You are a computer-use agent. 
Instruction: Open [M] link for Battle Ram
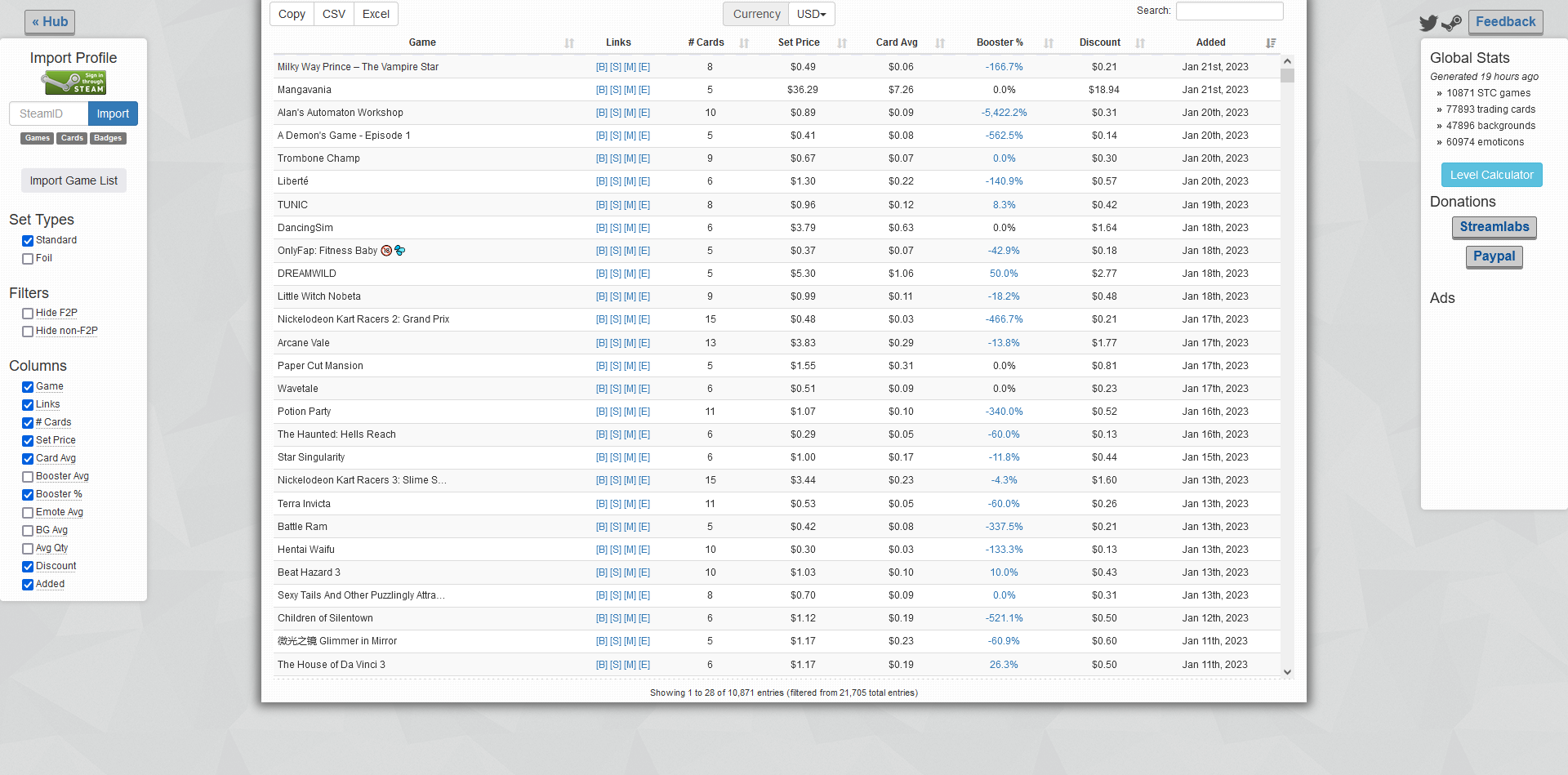click(x=630, y=527)
